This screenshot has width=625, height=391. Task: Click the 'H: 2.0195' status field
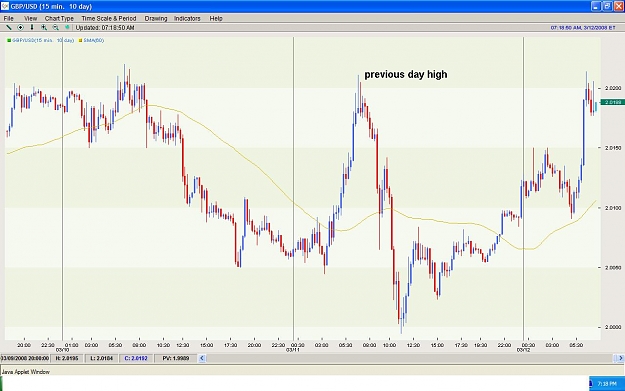pos(67,358)
